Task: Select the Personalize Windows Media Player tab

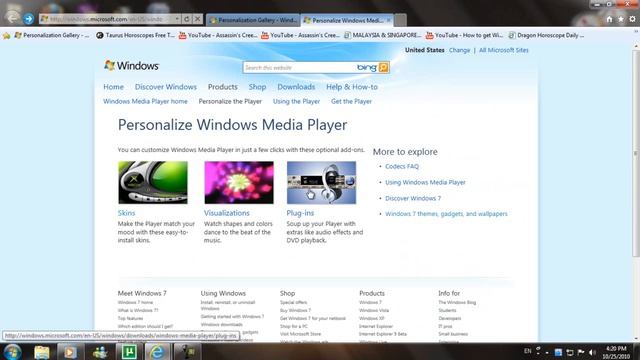Action: click(347, 20)
